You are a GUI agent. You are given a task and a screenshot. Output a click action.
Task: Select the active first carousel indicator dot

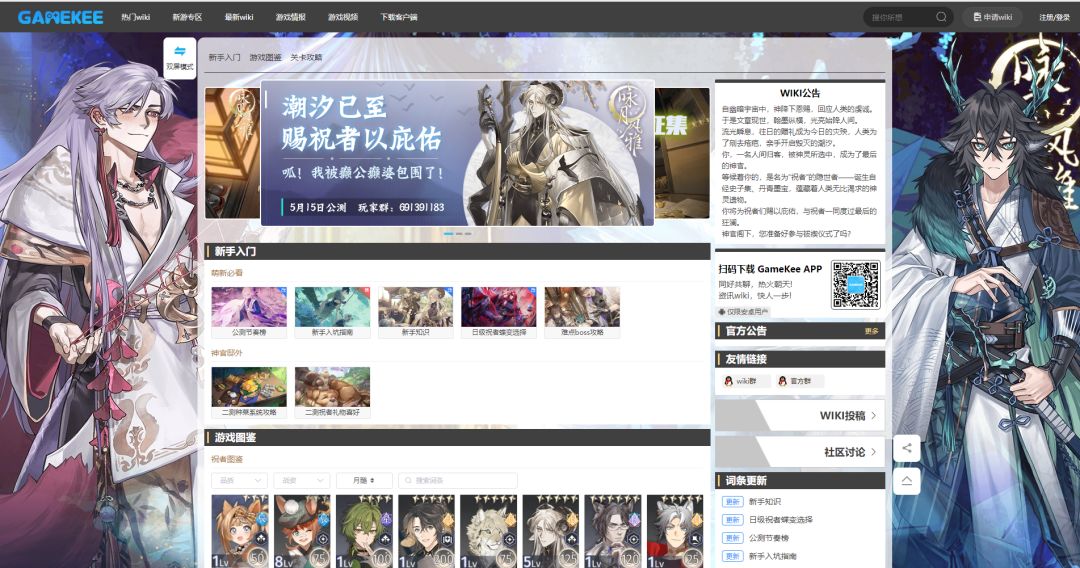point(448,234)
